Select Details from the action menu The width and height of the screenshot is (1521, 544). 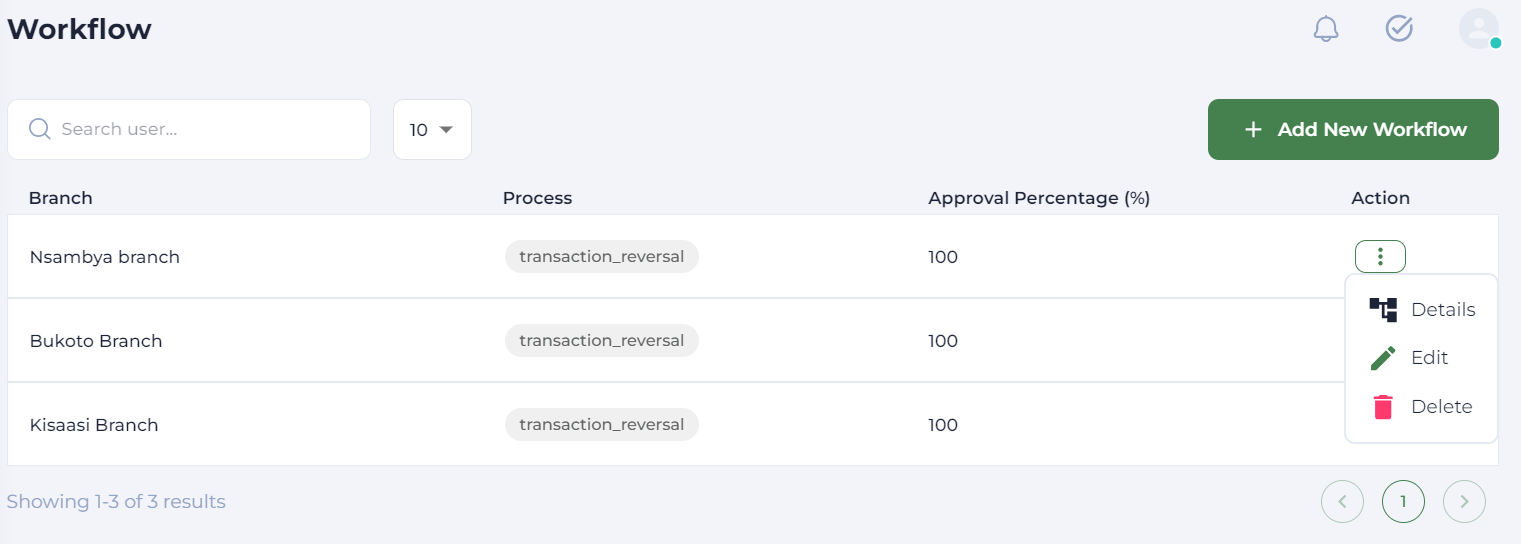click(x=1442, y=310)
